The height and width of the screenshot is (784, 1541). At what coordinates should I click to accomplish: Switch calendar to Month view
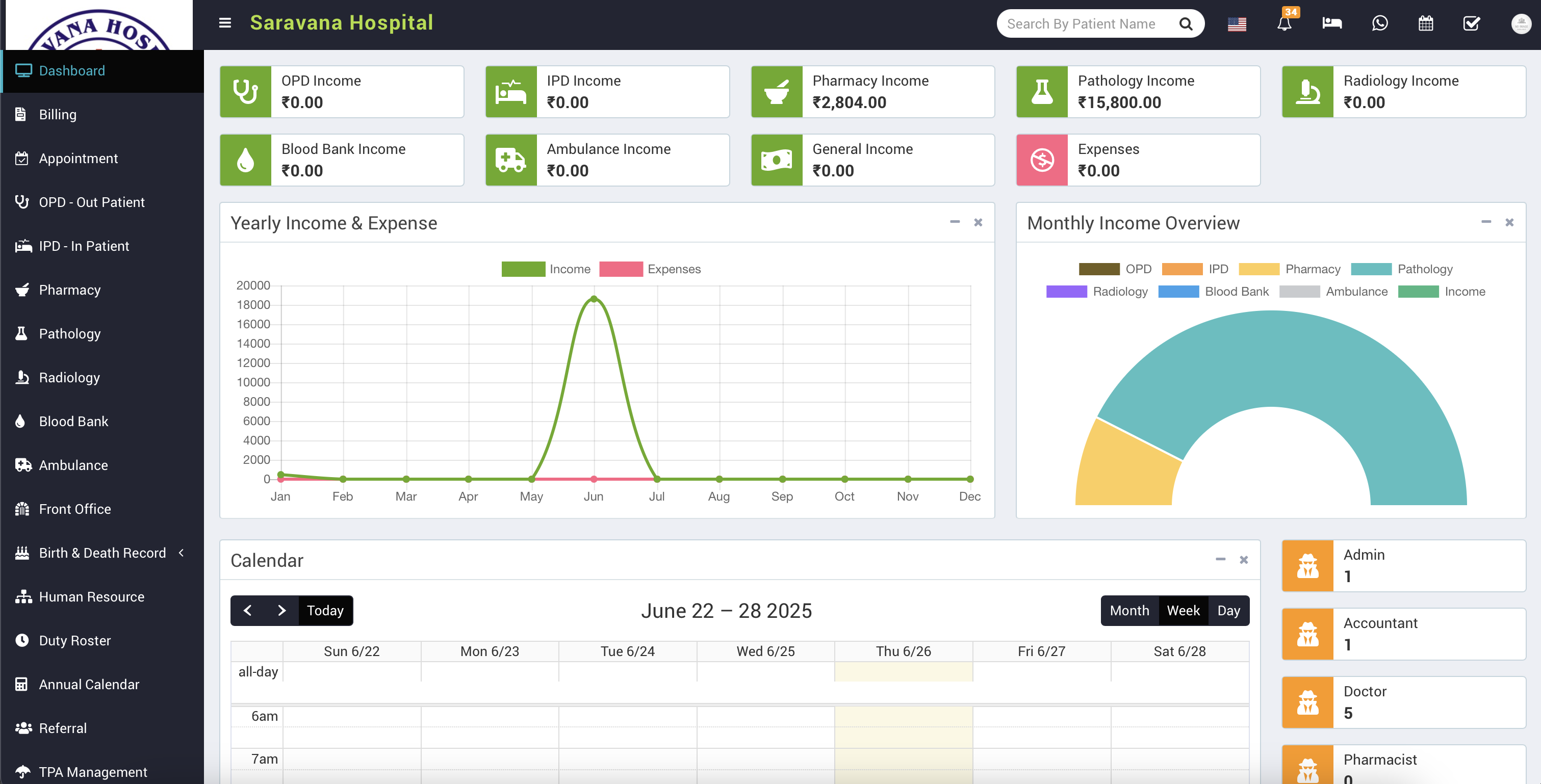coord(1129,611)
